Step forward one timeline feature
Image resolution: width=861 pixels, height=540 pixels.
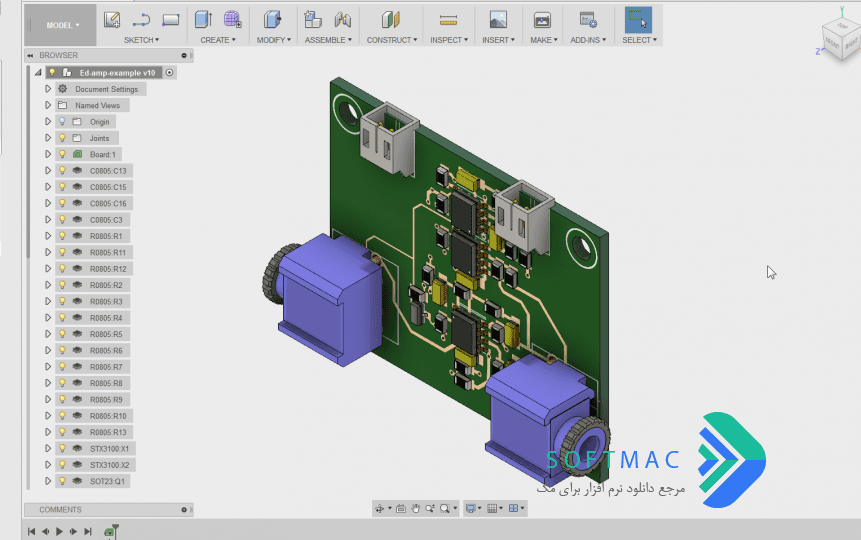73,531
